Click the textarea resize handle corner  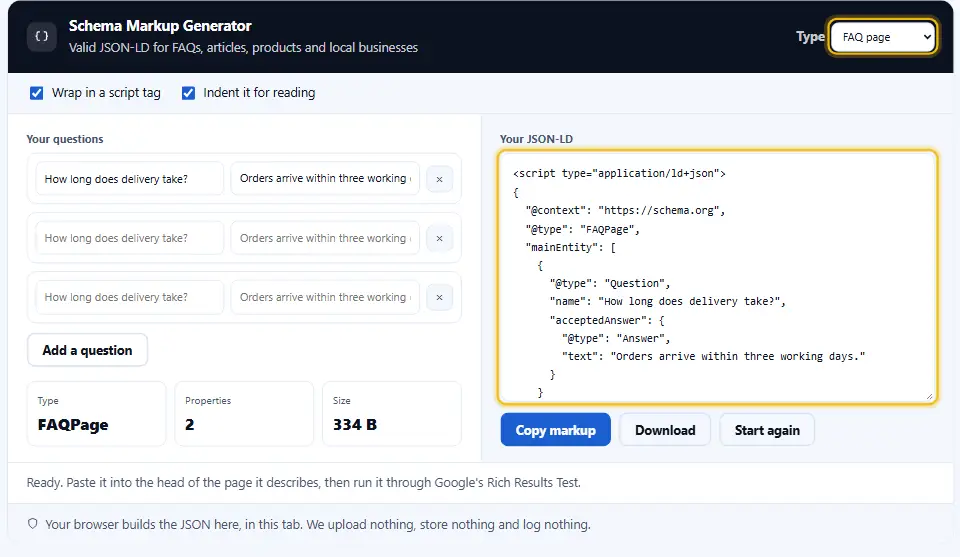tap(929, 396)
